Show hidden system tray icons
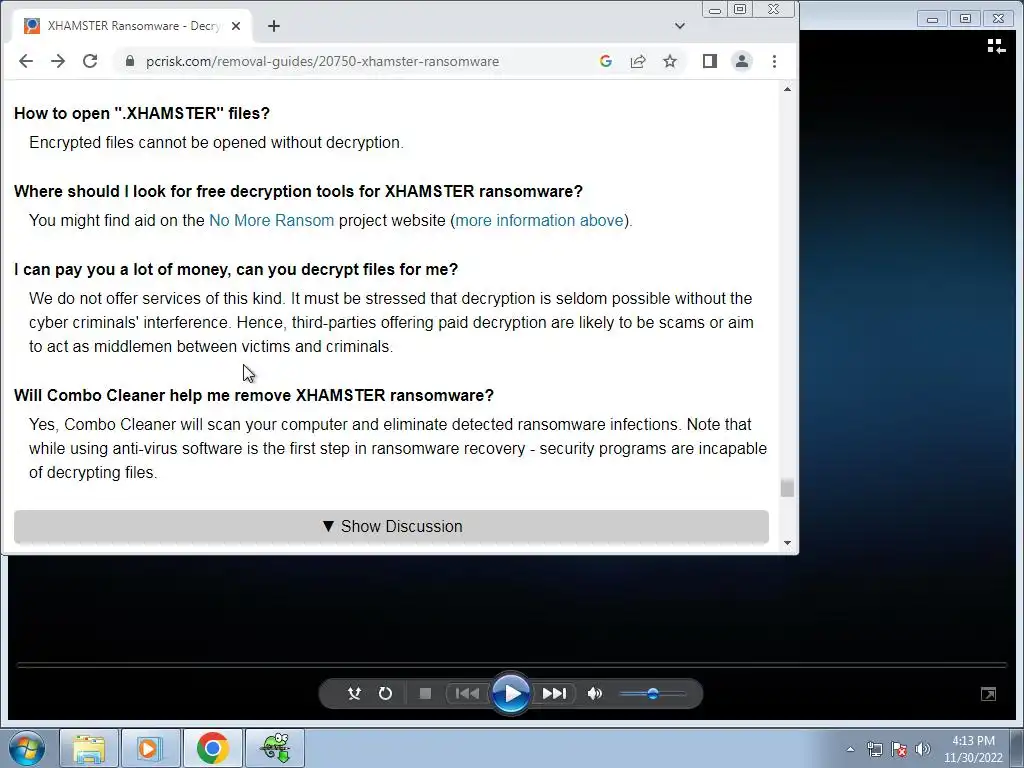The image size is (1024, 768). [850, 749]
